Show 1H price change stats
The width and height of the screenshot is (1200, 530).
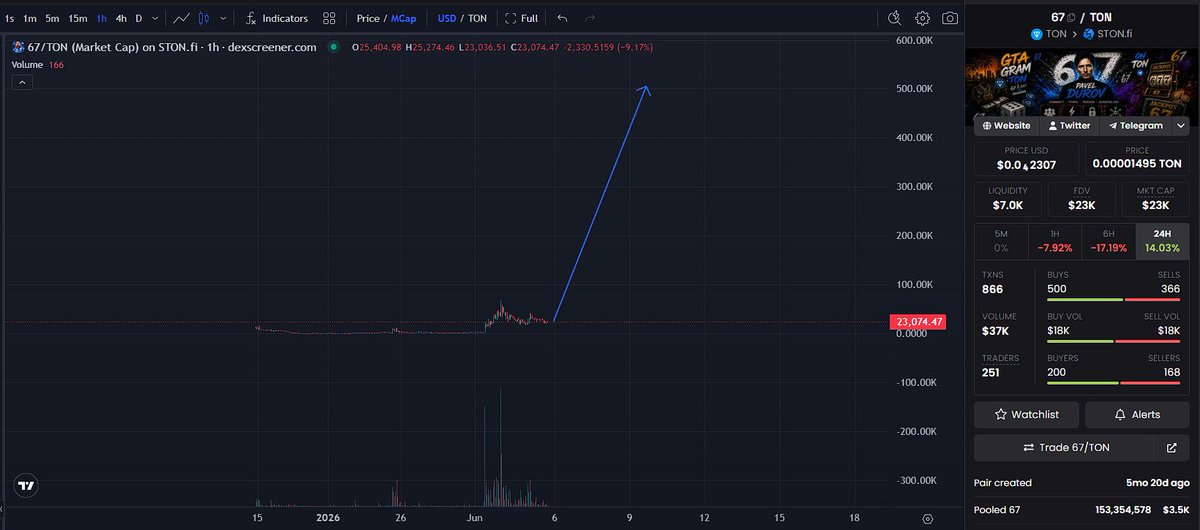[x=1055, y=241]
